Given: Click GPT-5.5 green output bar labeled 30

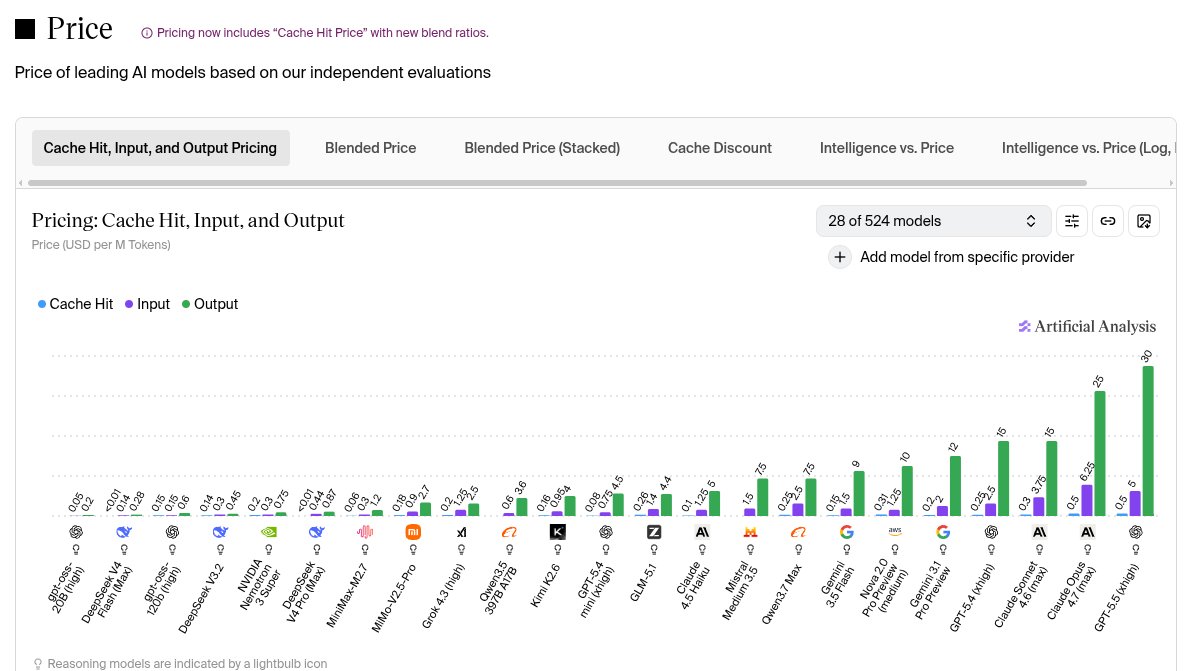Looking at the screenshot, I should tap(1148, 442).
